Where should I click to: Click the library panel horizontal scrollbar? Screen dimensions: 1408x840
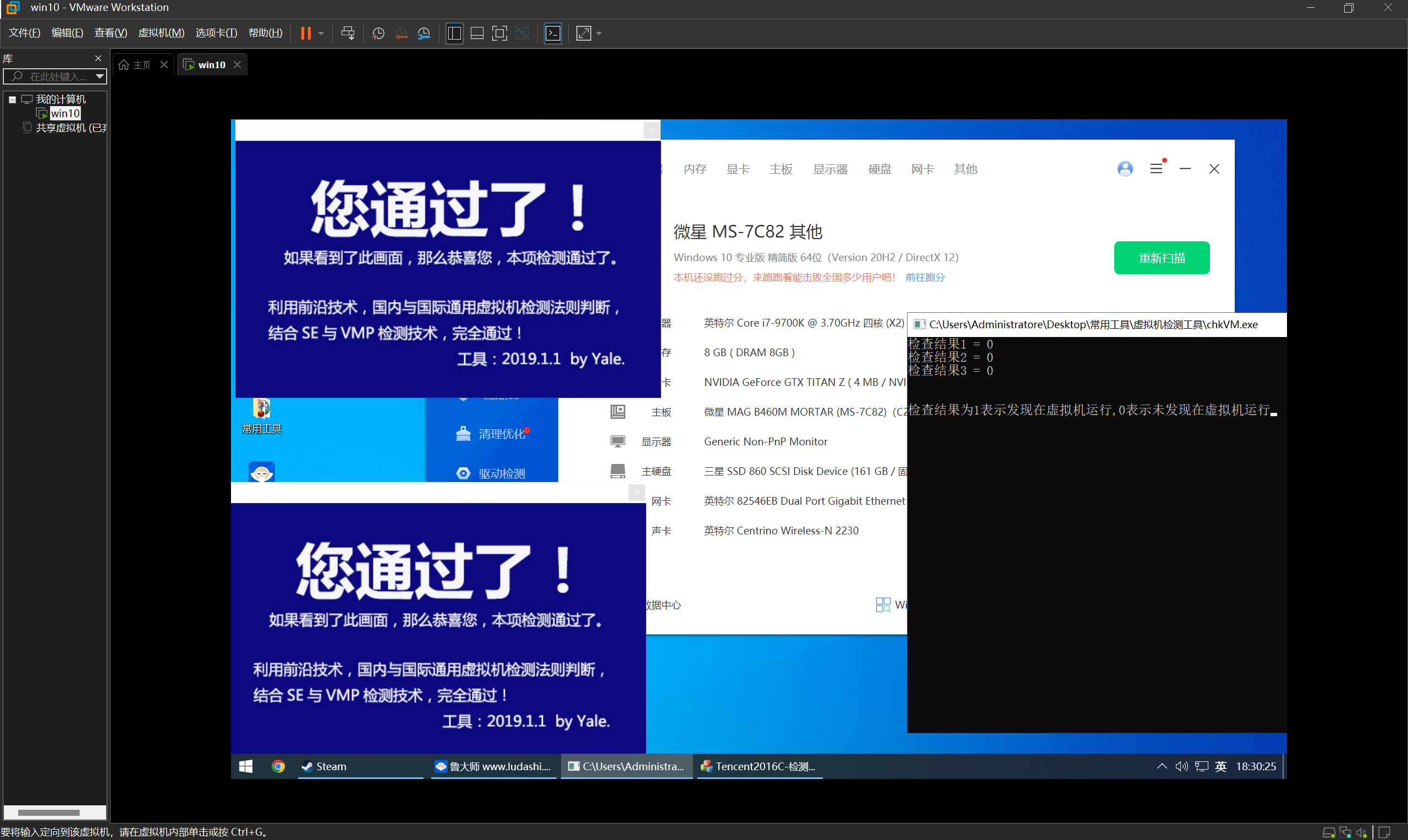pyautogui.click(x=54, y=813)
